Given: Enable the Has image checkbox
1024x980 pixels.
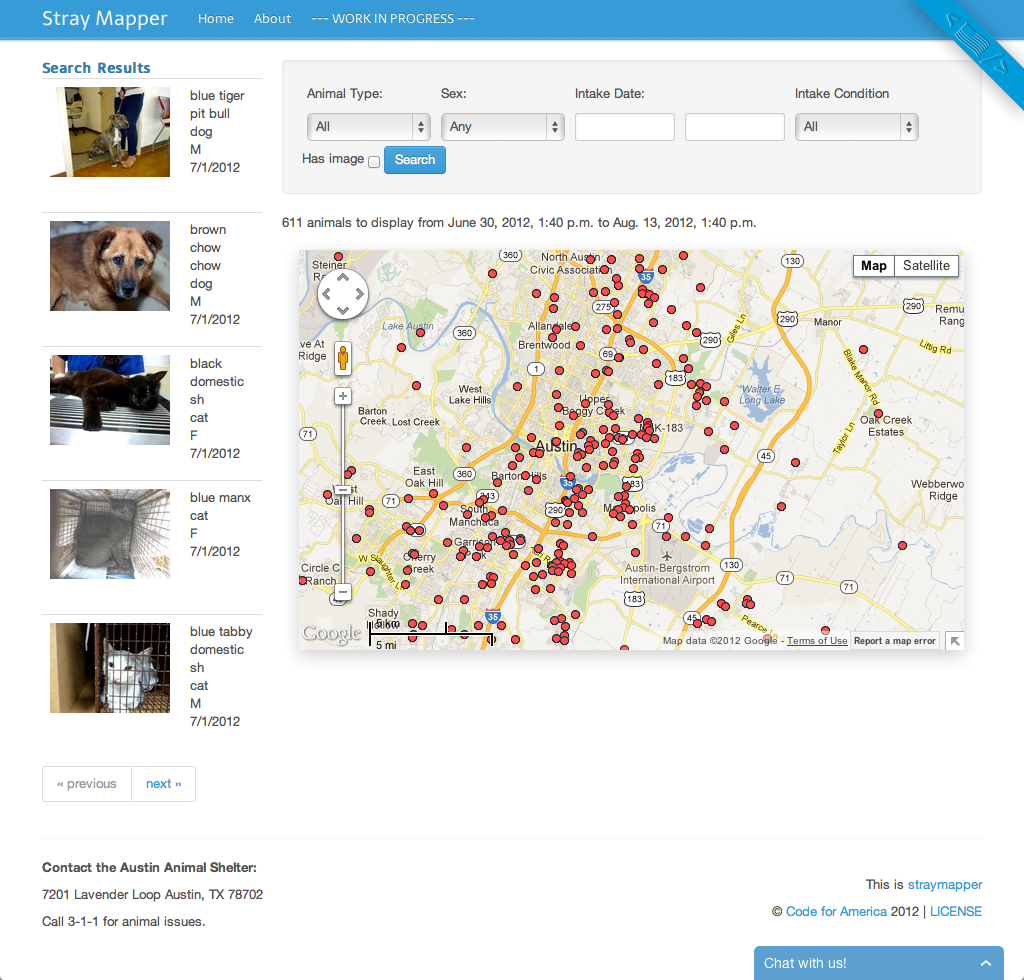Looking at the screenshot, I should pyautogui.click(x=374, y=162).
